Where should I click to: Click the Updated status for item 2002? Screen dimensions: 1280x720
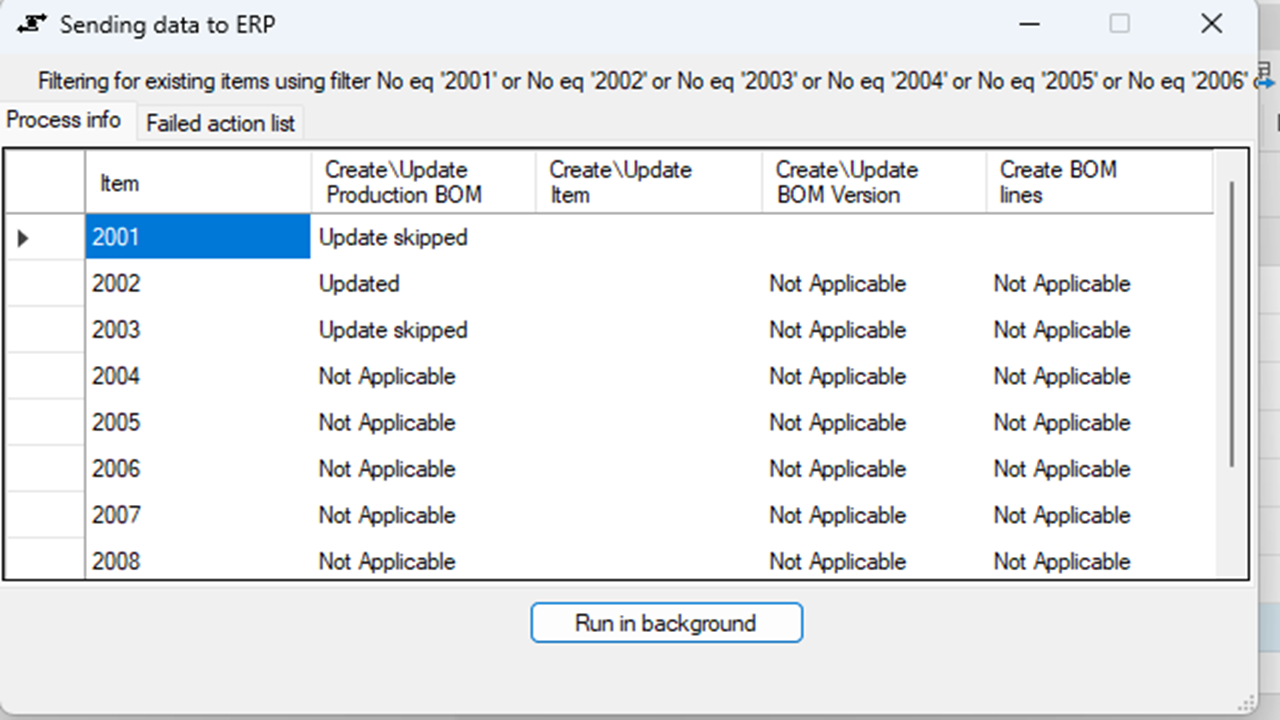(x=359, y=284)
